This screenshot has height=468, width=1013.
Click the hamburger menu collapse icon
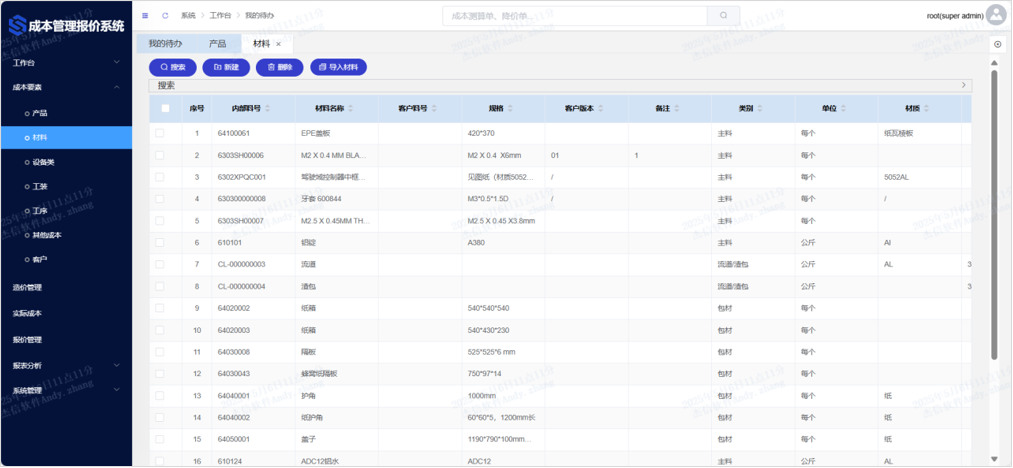pyautogui.click(x=145, y=16)
